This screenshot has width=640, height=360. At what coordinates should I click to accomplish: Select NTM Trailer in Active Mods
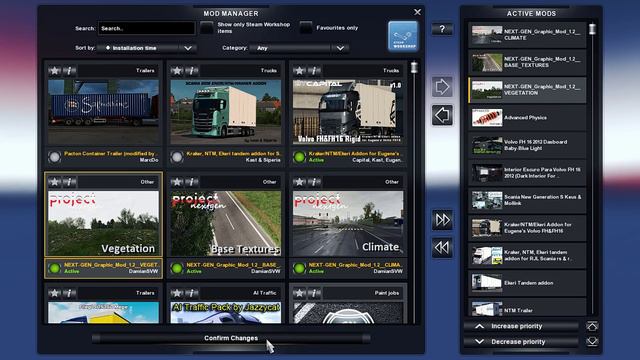tap(527, 307)
